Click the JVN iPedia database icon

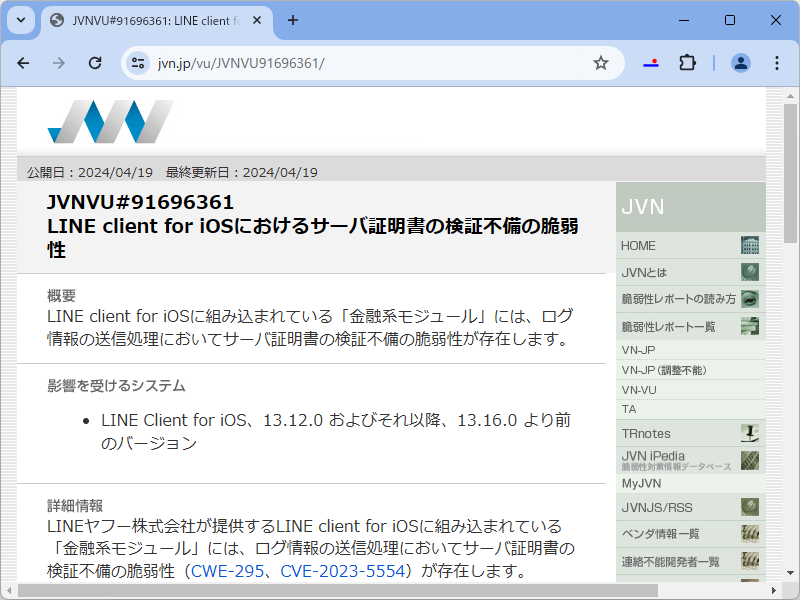click(x=748, y=459)
